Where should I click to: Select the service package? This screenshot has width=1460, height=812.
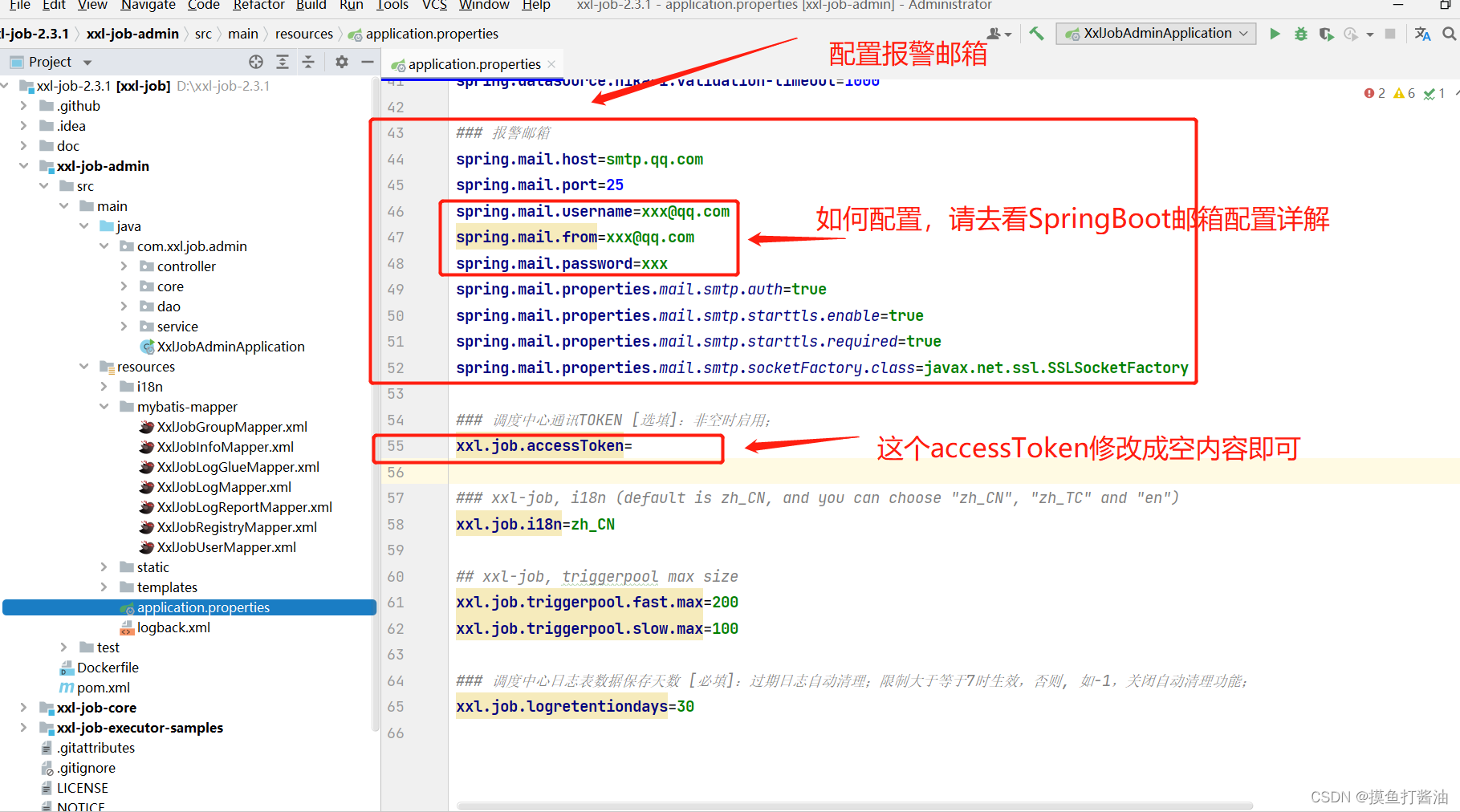169,327
